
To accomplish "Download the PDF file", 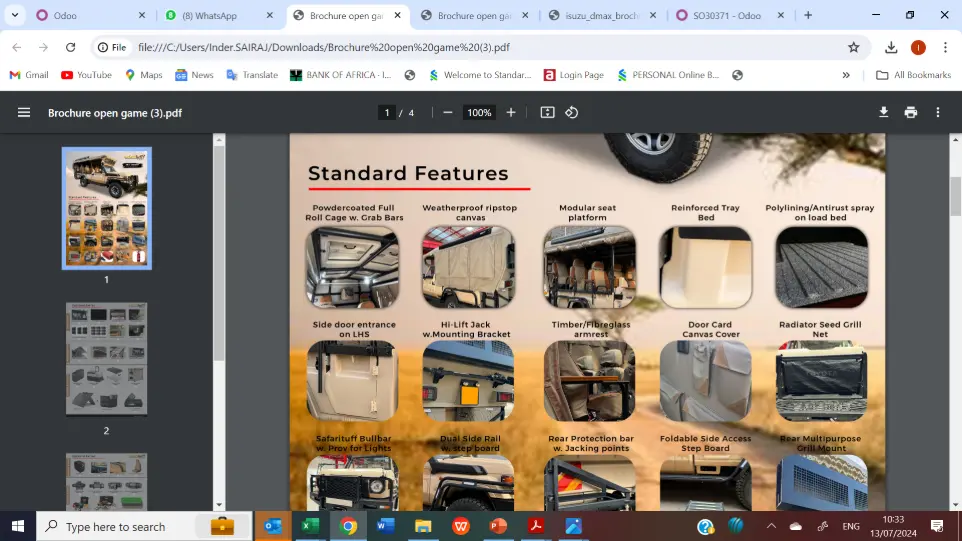I will 884,113.
